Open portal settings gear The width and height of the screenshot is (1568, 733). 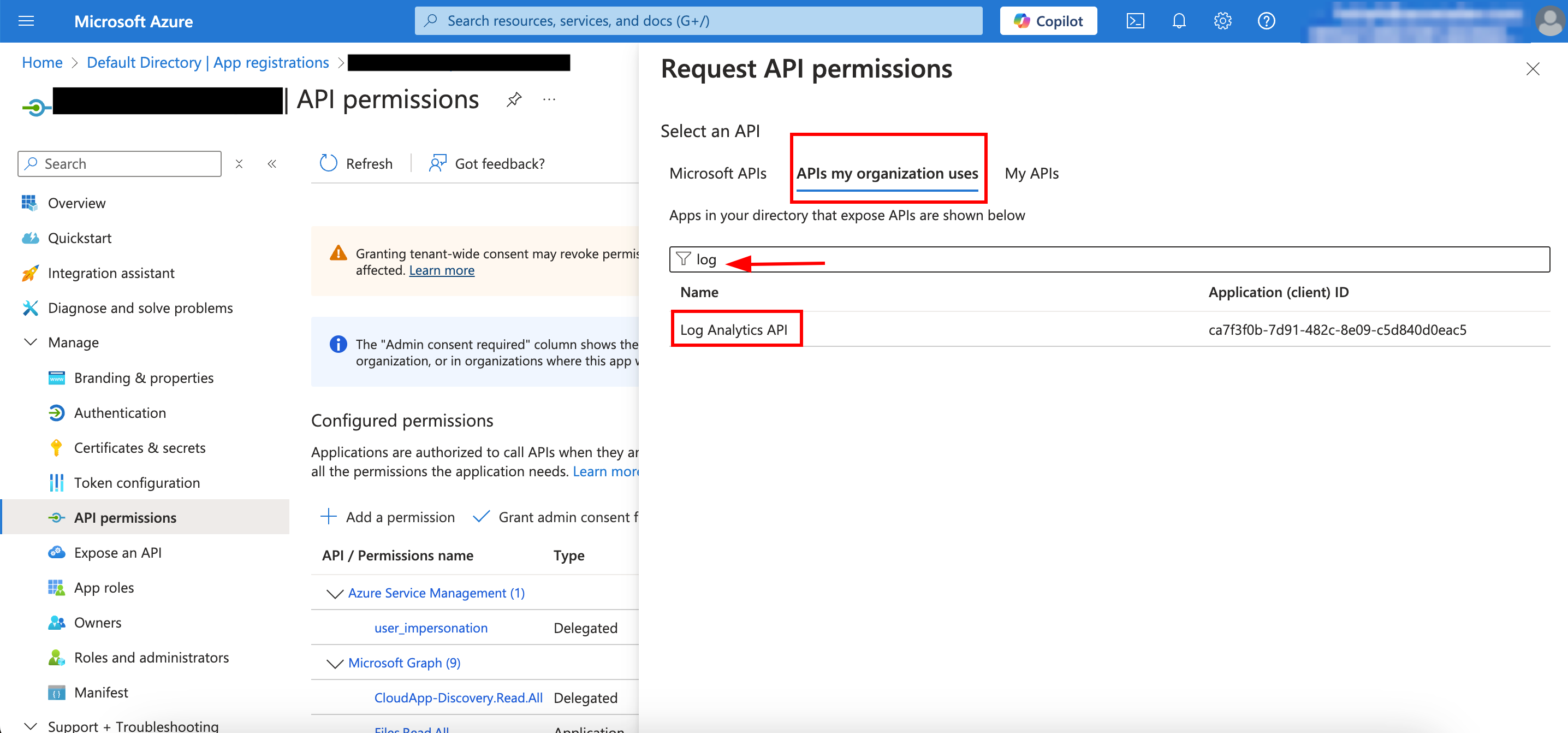pyautogui.click(x=1222, y=21)
